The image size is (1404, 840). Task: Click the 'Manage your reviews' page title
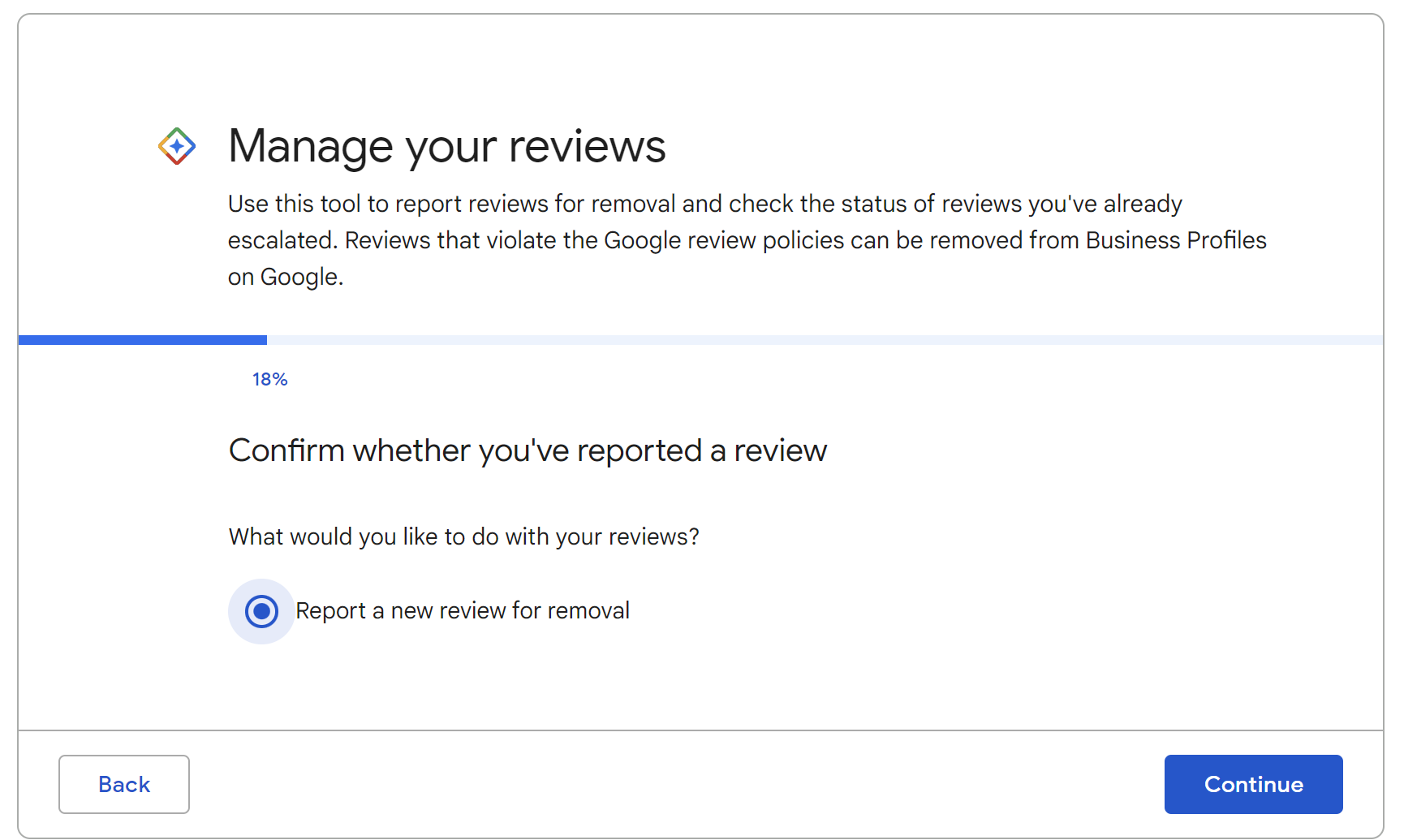[446, 146]
